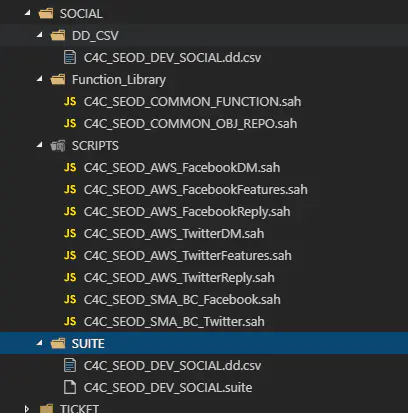This screenshot has width=408, height=413.
Task: Open C4C_SEOD_DEV_SOCIAL.dd.csv under SUITE
Action: point(172,366)
